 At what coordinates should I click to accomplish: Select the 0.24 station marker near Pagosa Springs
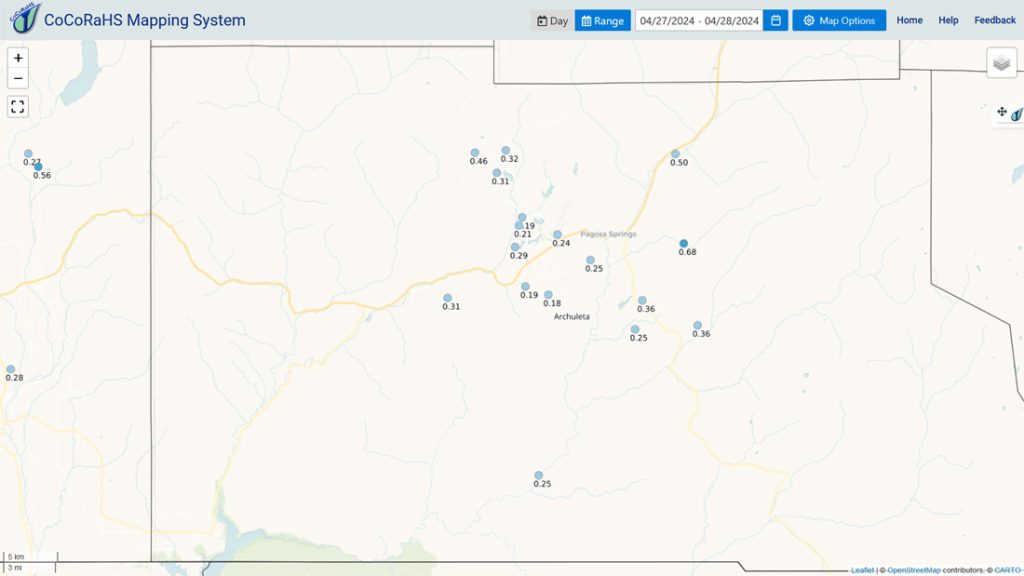[x=557, y=234]
